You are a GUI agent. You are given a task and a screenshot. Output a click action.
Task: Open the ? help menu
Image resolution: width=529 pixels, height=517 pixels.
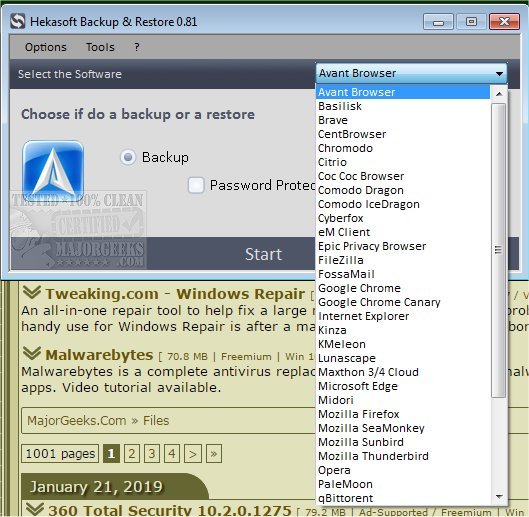pyautogui.click(x=137, y=47)
